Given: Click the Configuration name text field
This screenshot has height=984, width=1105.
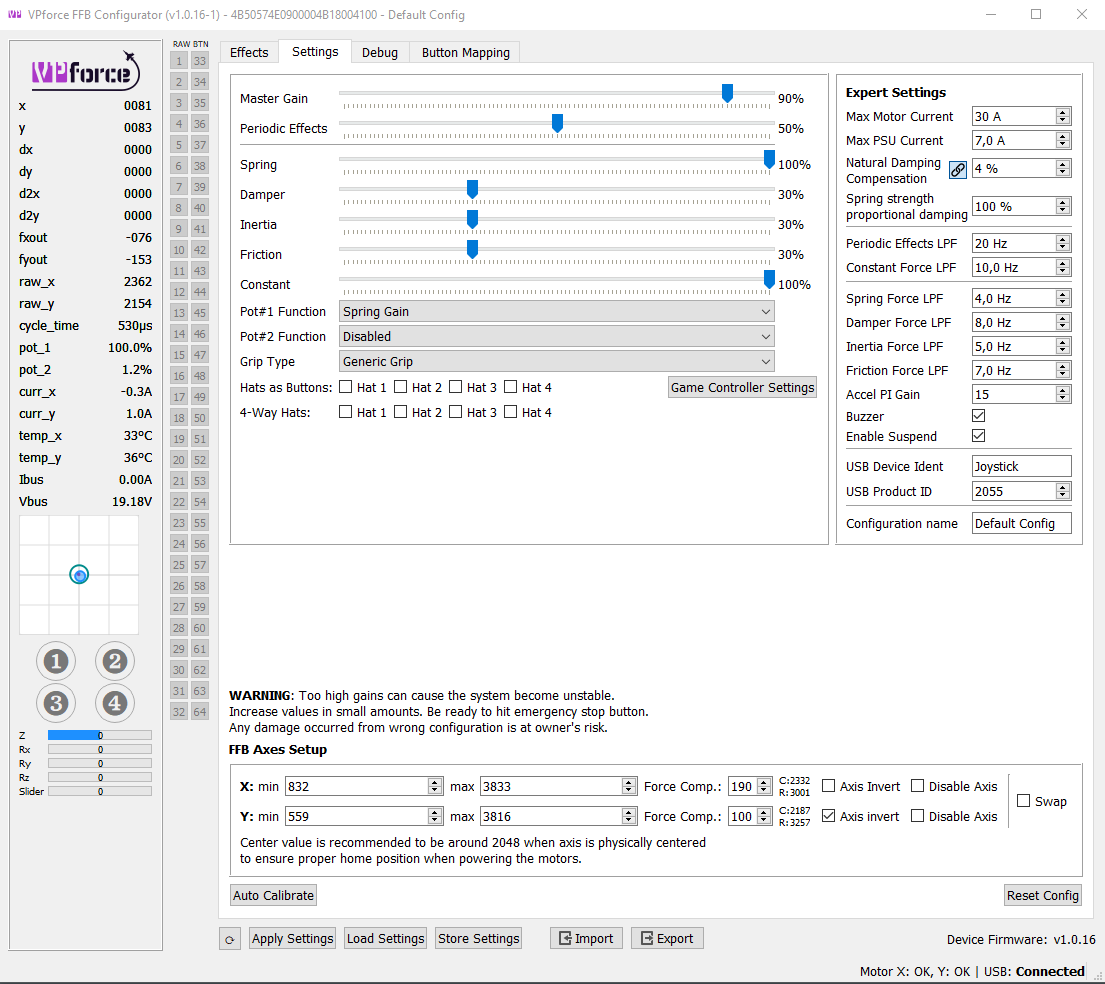Looking at the screenshot, I should click(x=1021, y=524).
